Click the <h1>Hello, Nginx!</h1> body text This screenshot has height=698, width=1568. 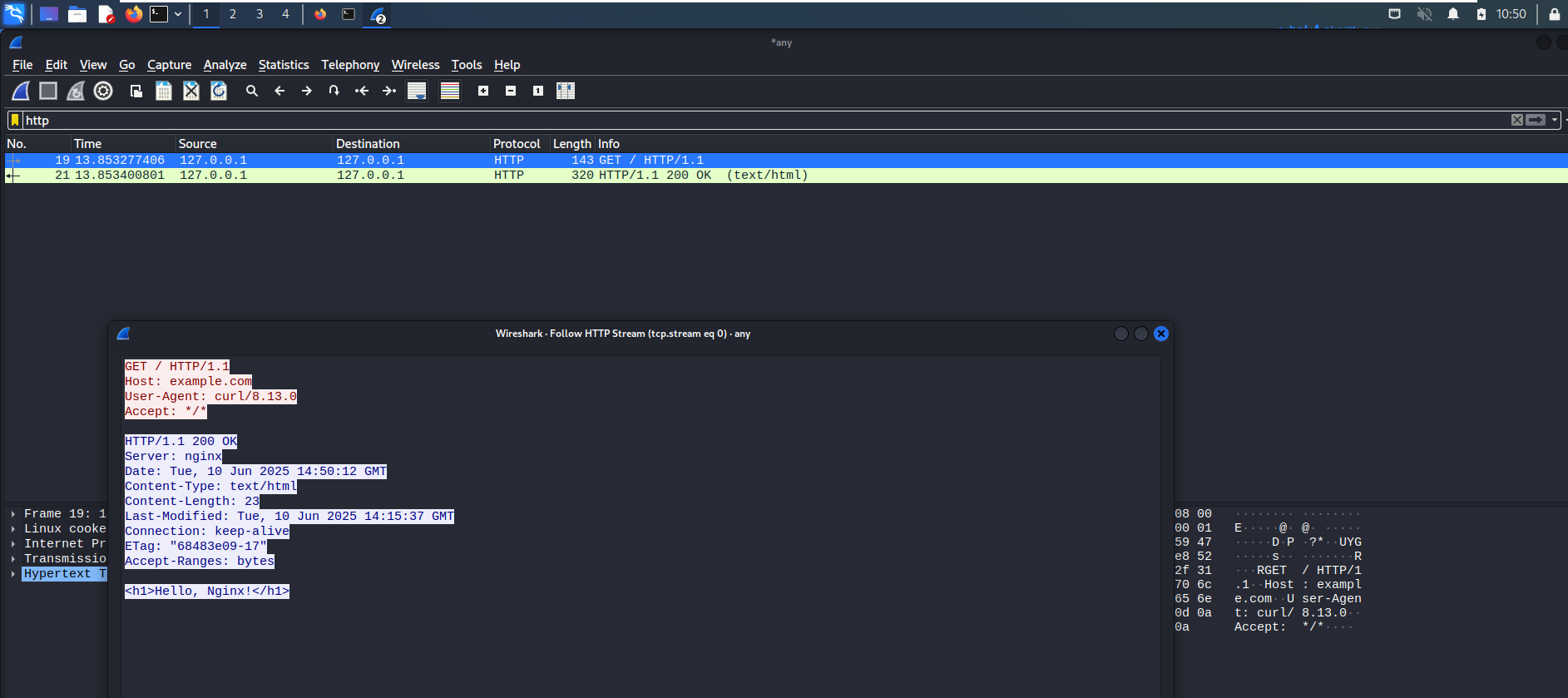pyautogui.click(x=207, y=592)
